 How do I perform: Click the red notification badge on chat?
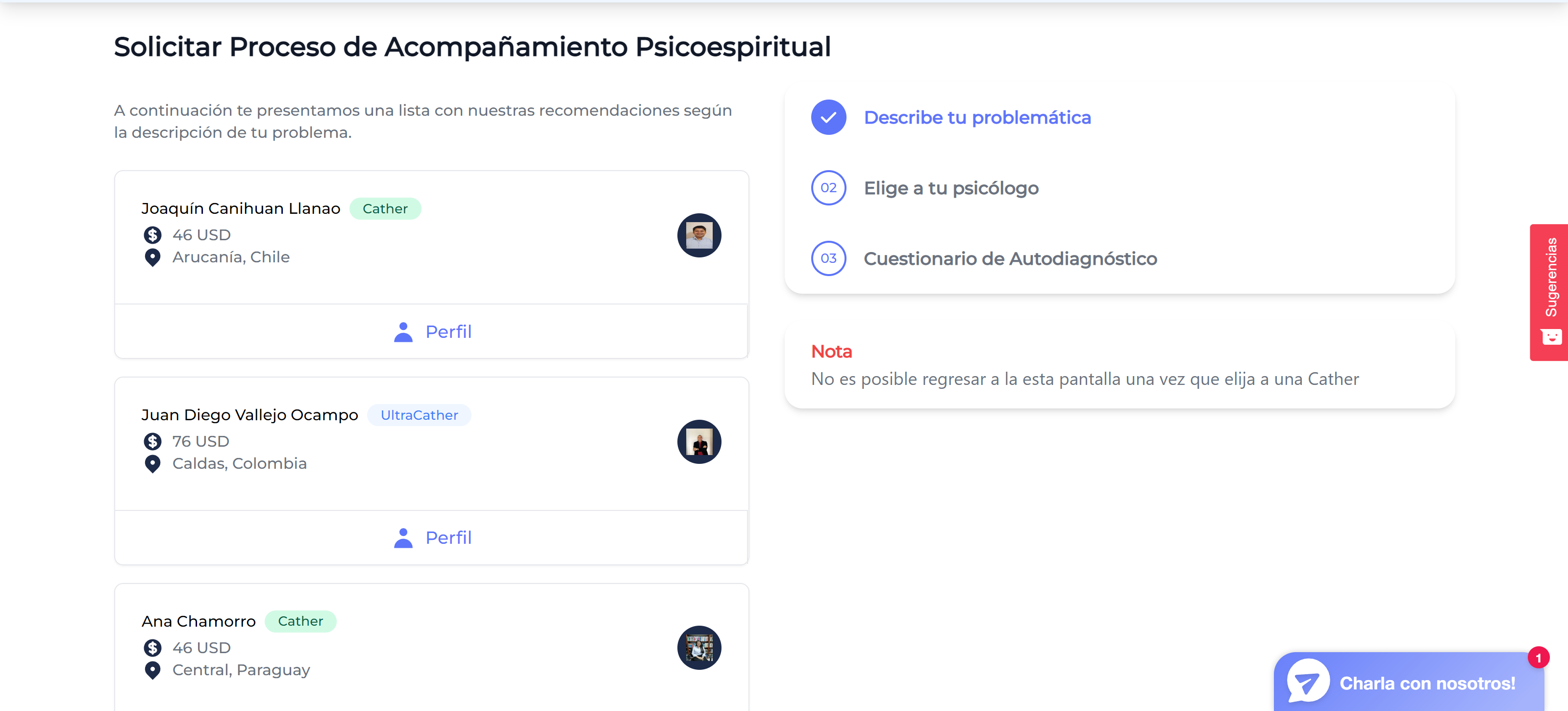(1538, 658)
